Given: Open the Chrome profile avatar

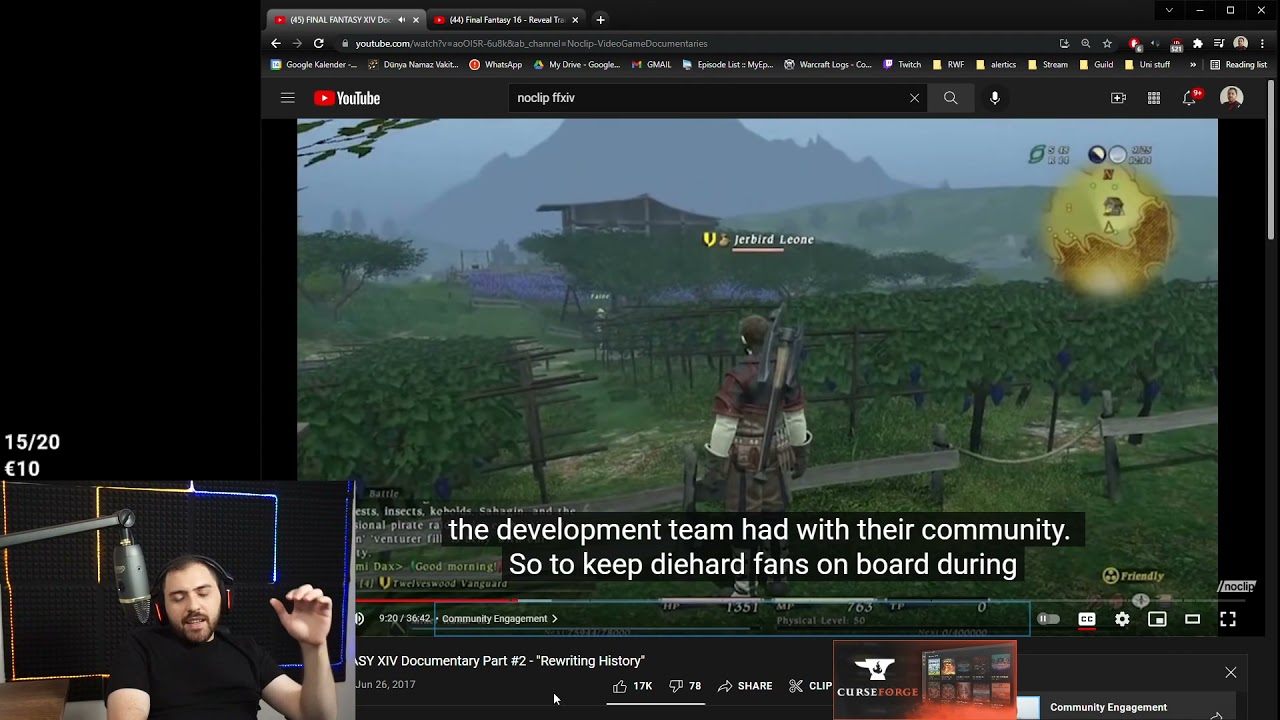Looking at the screenshot, I should click(x=1241, y=43).
